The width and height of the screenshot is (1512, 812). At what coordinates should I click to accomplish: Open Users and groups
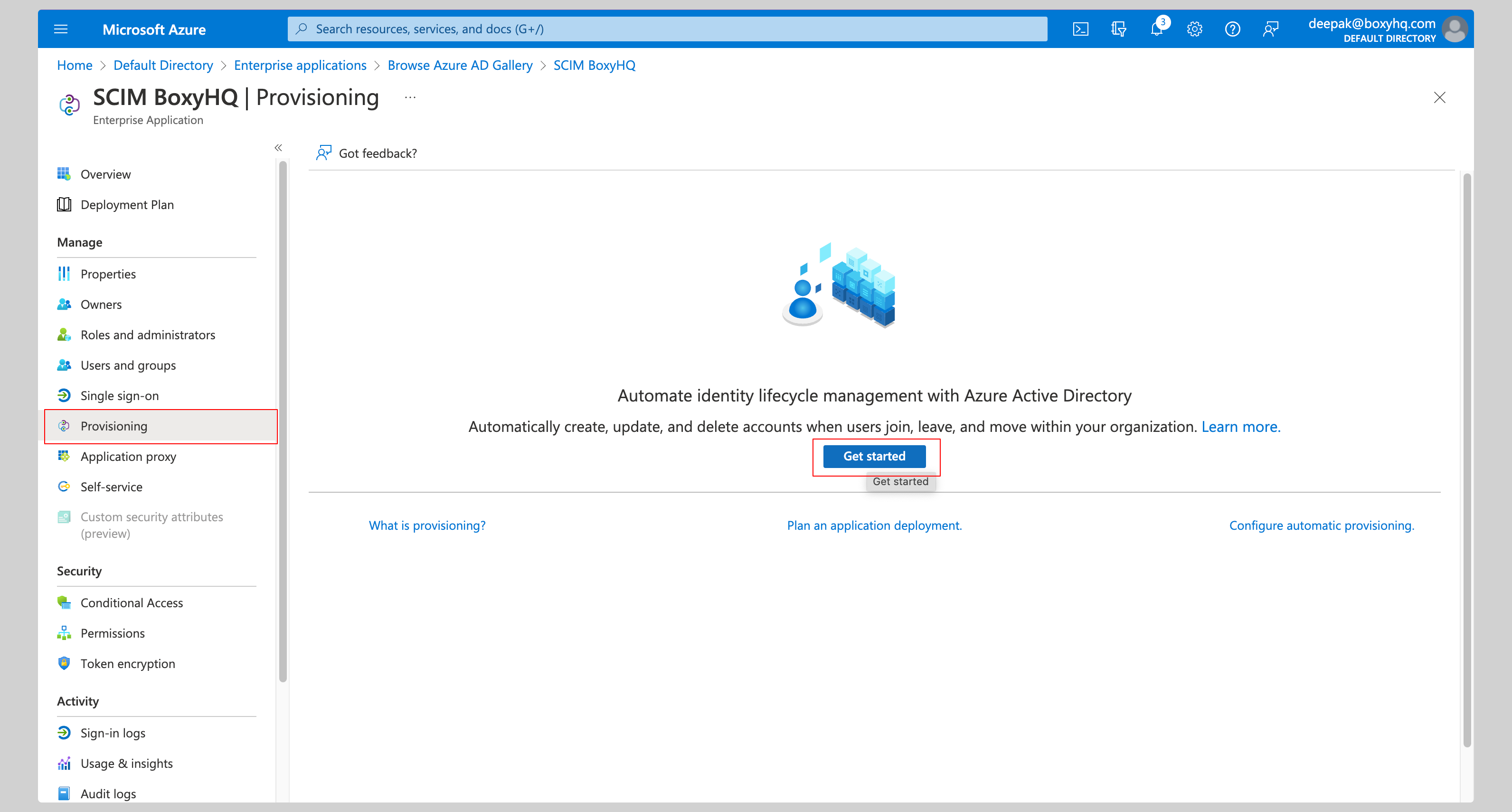(128, 364)
